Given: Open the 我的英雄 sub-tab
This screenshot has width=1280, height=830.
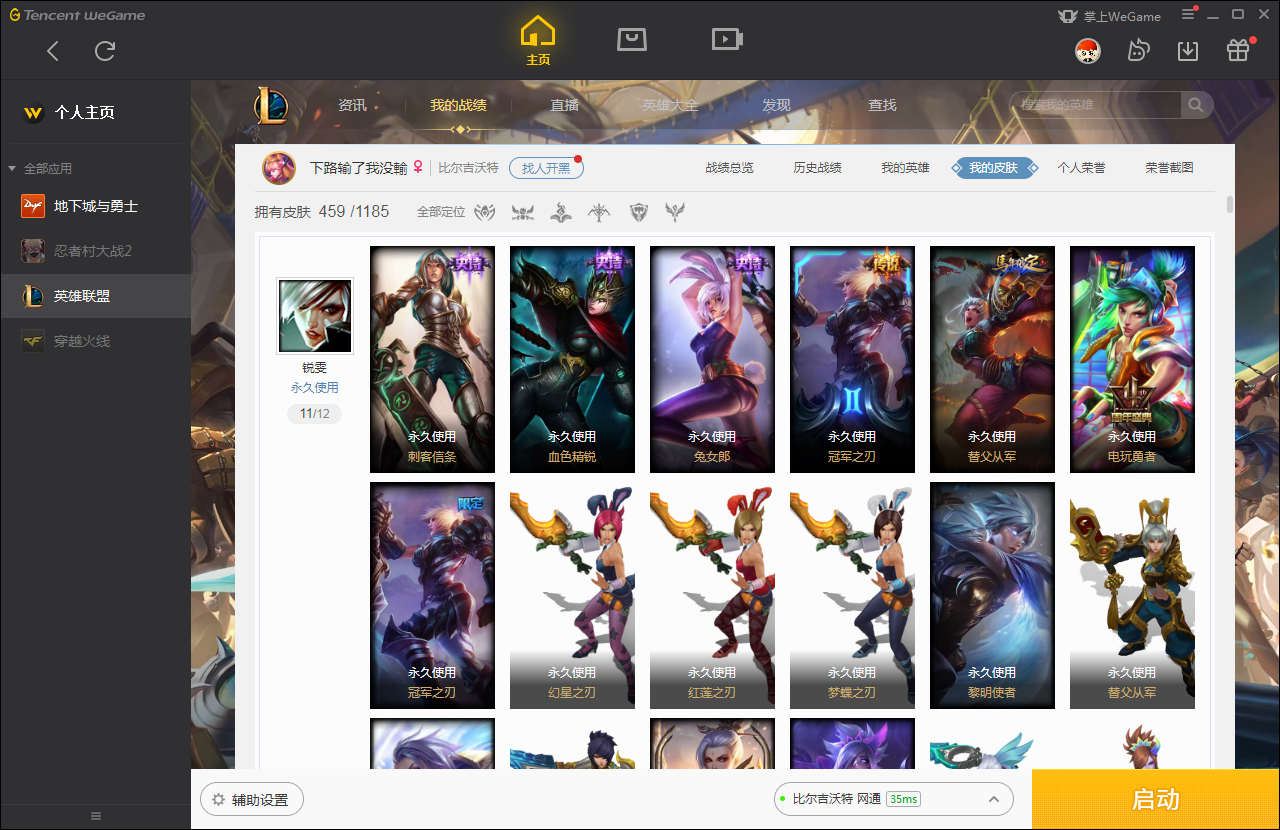Looking at the screenshot, I should click(905, 168).
